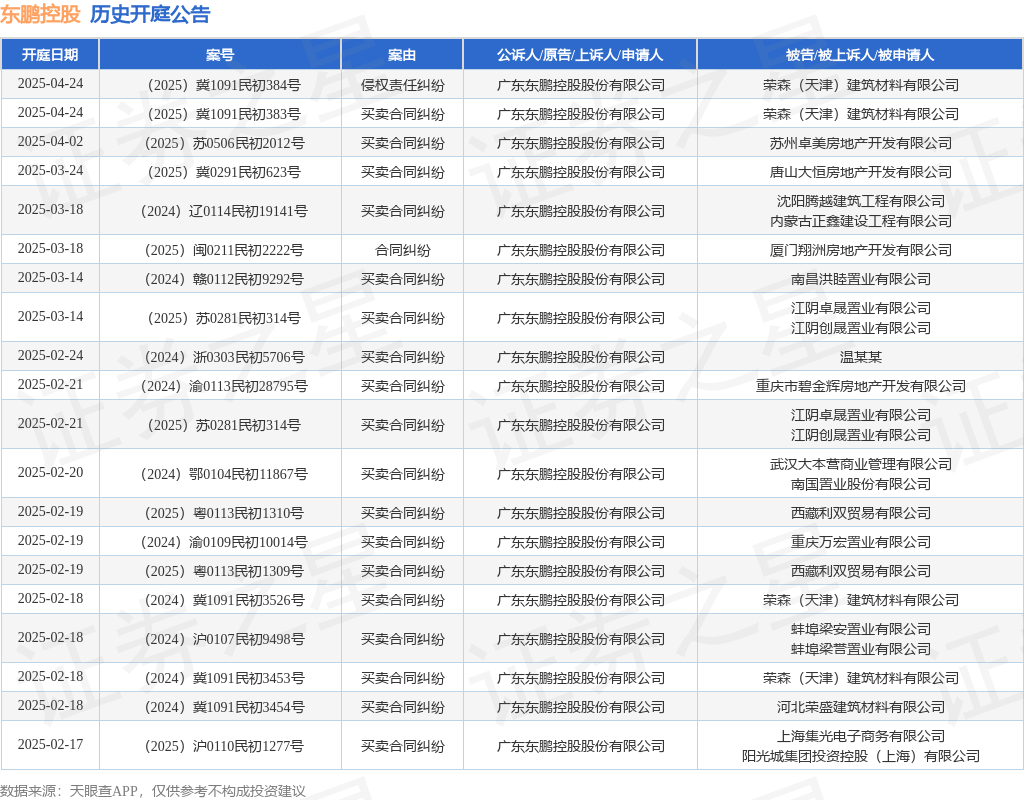The height and width of the screenshot is (800, 1024).
Task: Click the 数据来源 天眼查APP footer note
Action: [x=153, y=791]
